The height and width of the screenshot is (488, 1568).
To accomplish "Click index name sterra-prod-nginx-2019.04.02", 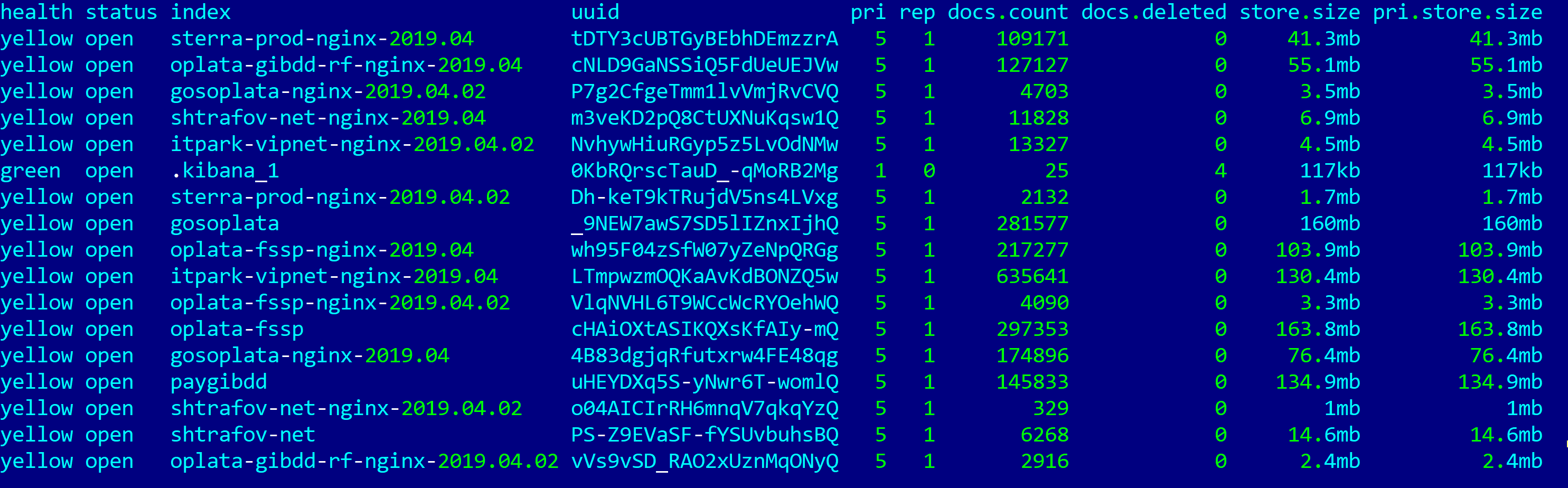I will coord(340,197).
